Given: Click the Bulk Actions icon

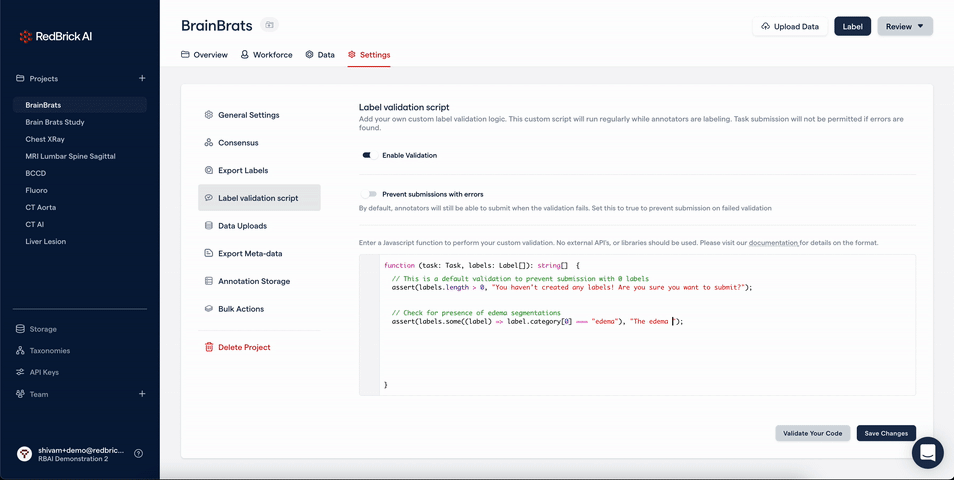Looking at the screenshot, I should coord(209,309).
